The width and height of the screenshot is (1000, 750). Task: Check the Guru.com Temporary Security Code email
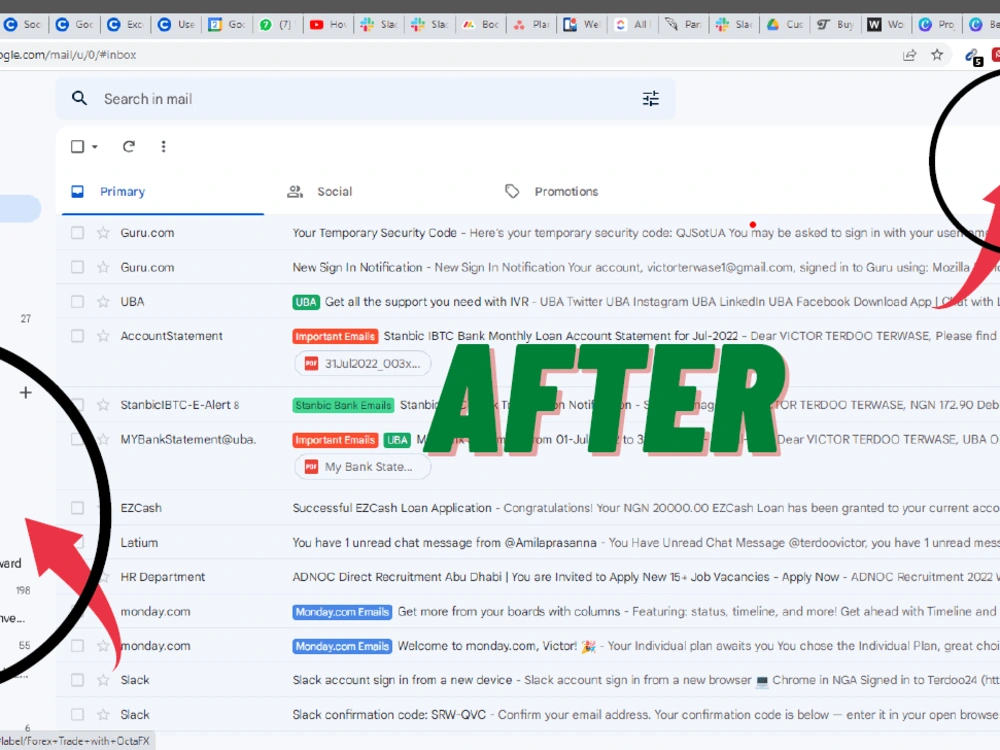[x=77, y=233]
